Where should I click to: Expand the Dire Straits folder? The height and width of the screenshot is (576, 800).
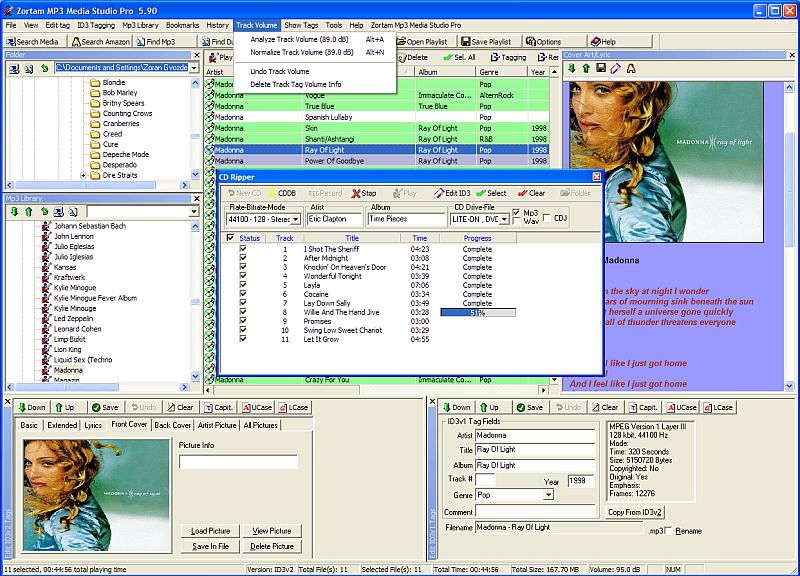[83, 176]
